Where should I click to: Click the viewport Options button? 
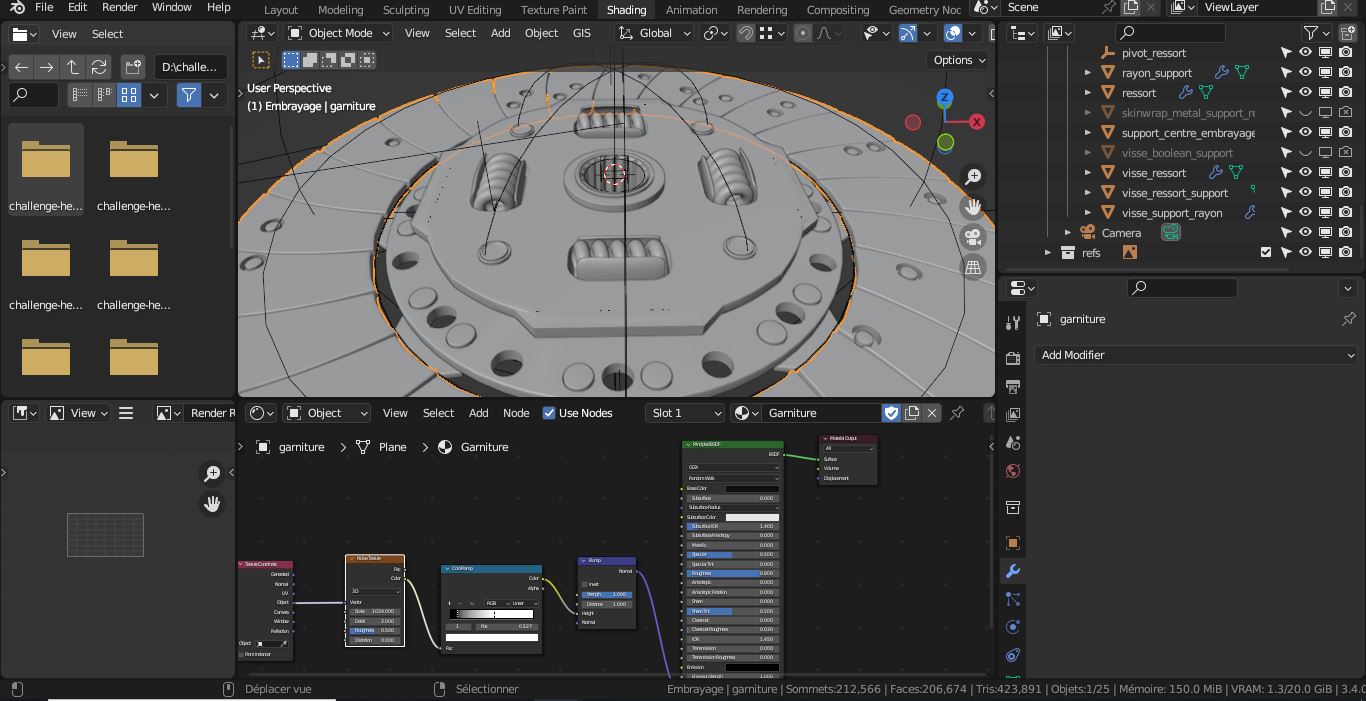(x=956, y=60)
